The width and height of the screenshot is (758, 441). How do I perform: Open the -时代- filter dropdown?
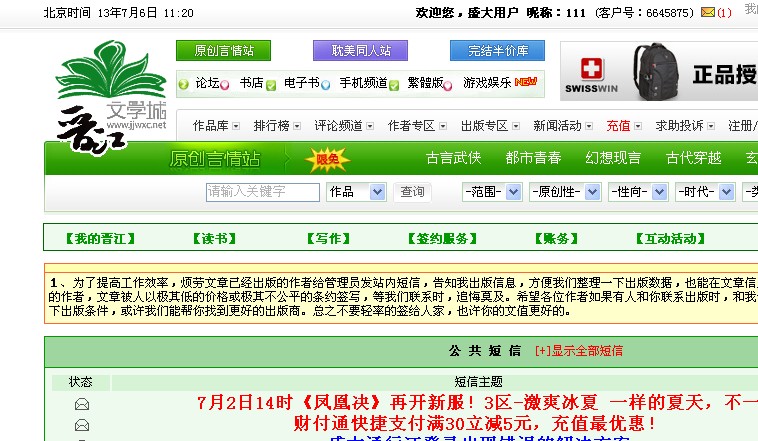705,192
